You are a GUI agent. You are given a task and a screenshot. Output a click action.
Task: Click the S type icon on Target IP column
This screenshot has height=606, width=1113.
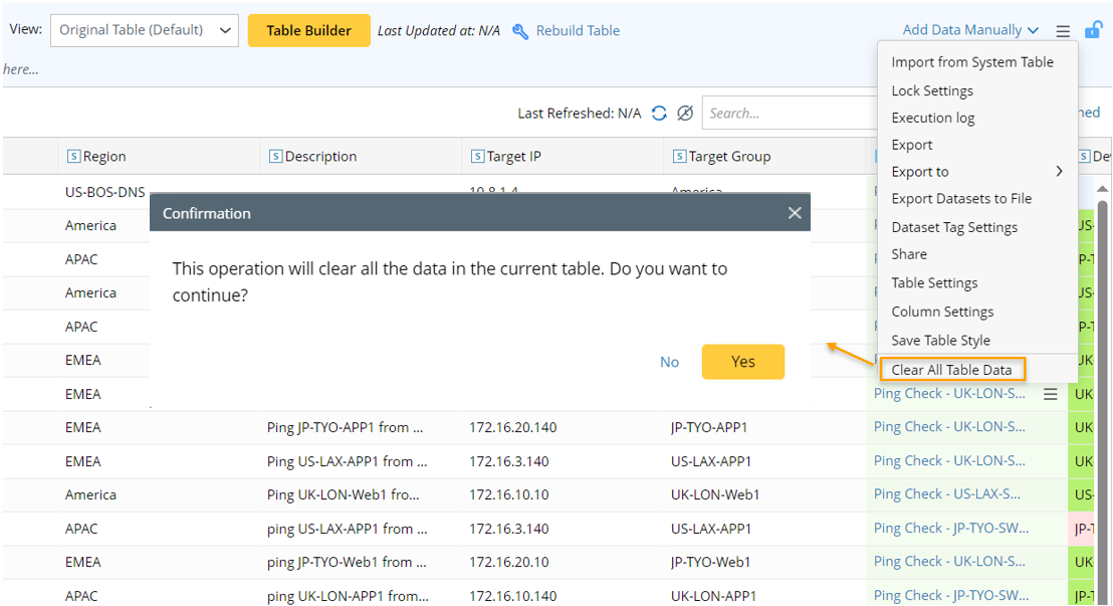tap(477, 157)
